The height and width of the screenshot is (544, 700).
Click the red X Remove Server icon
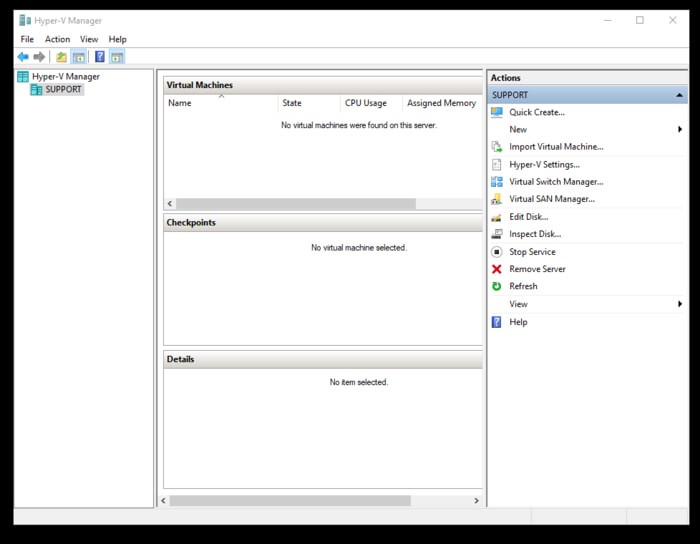(496, 269)
